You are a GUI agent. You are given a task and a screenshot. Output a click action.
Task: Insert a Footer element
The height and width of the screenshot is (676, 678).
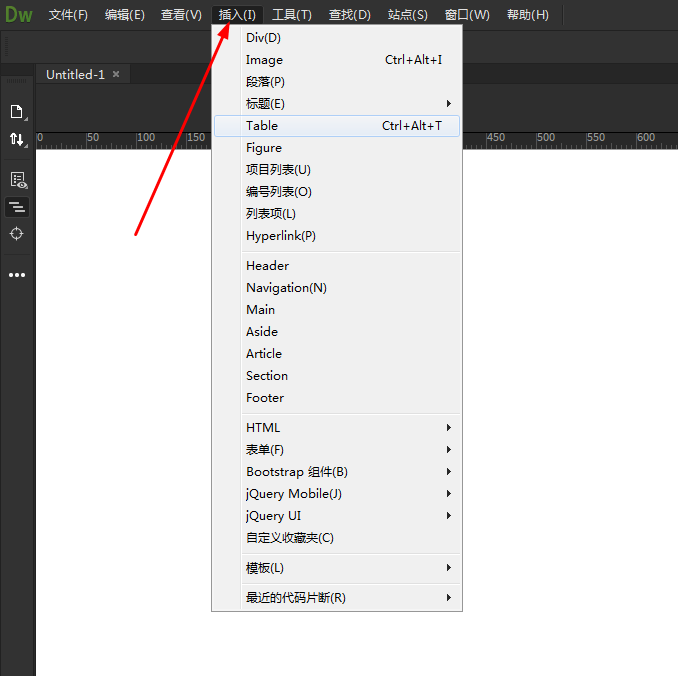[336, 398]
